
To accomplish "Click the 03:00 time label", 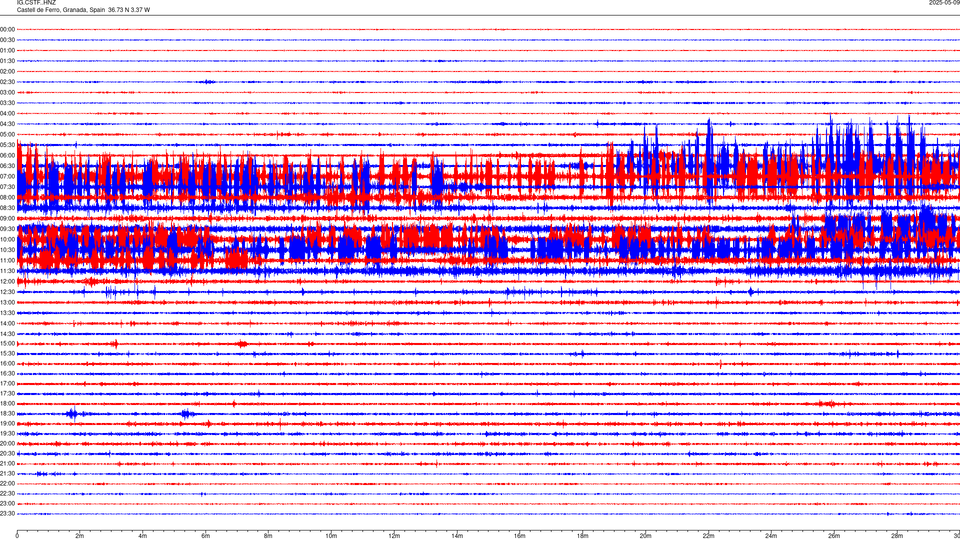I will coord(7,92).
